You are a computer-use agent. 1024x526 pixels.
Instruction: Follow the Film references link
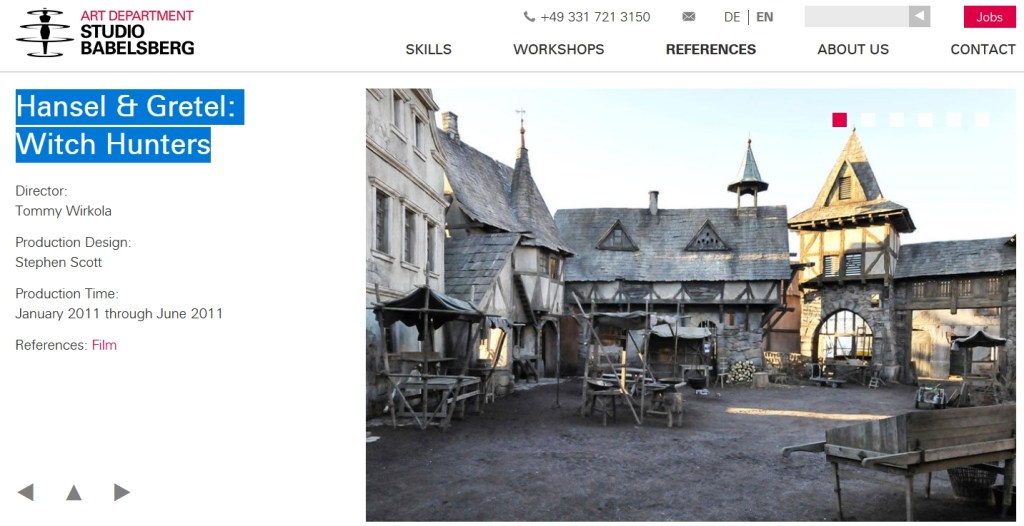click(104, 345)
